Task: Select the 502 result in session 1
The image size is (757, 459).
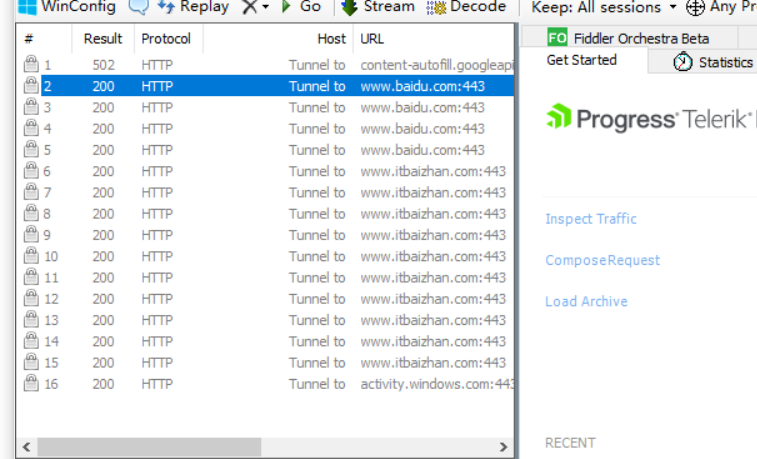Action: pyautogui.click(x=103, y=65)
